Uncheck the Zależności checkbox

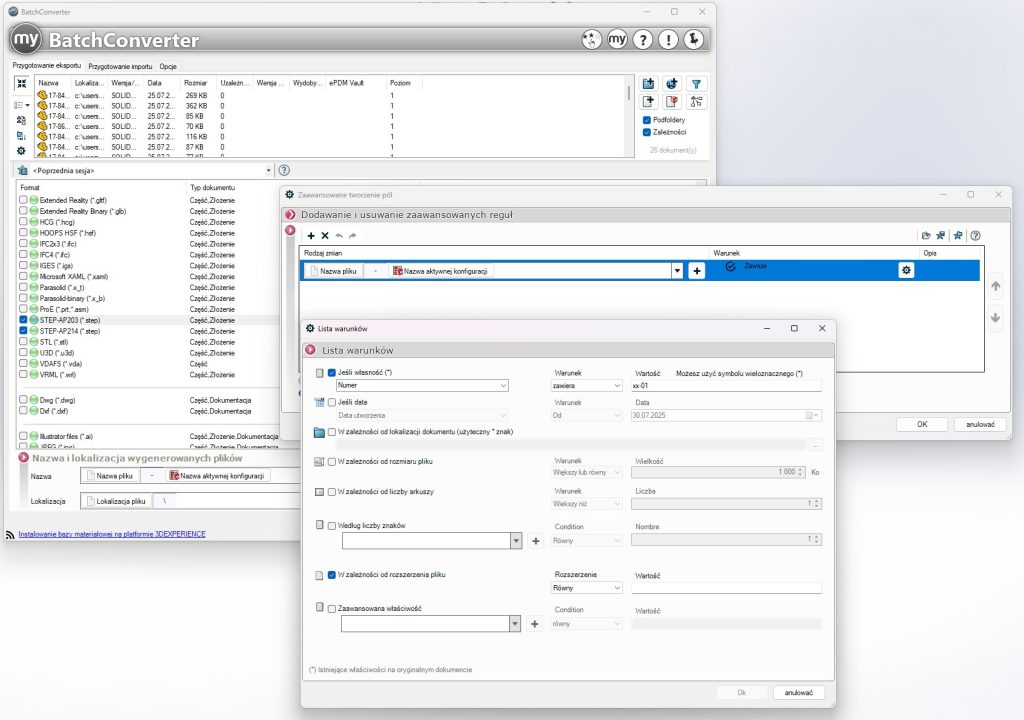[647, 132]
